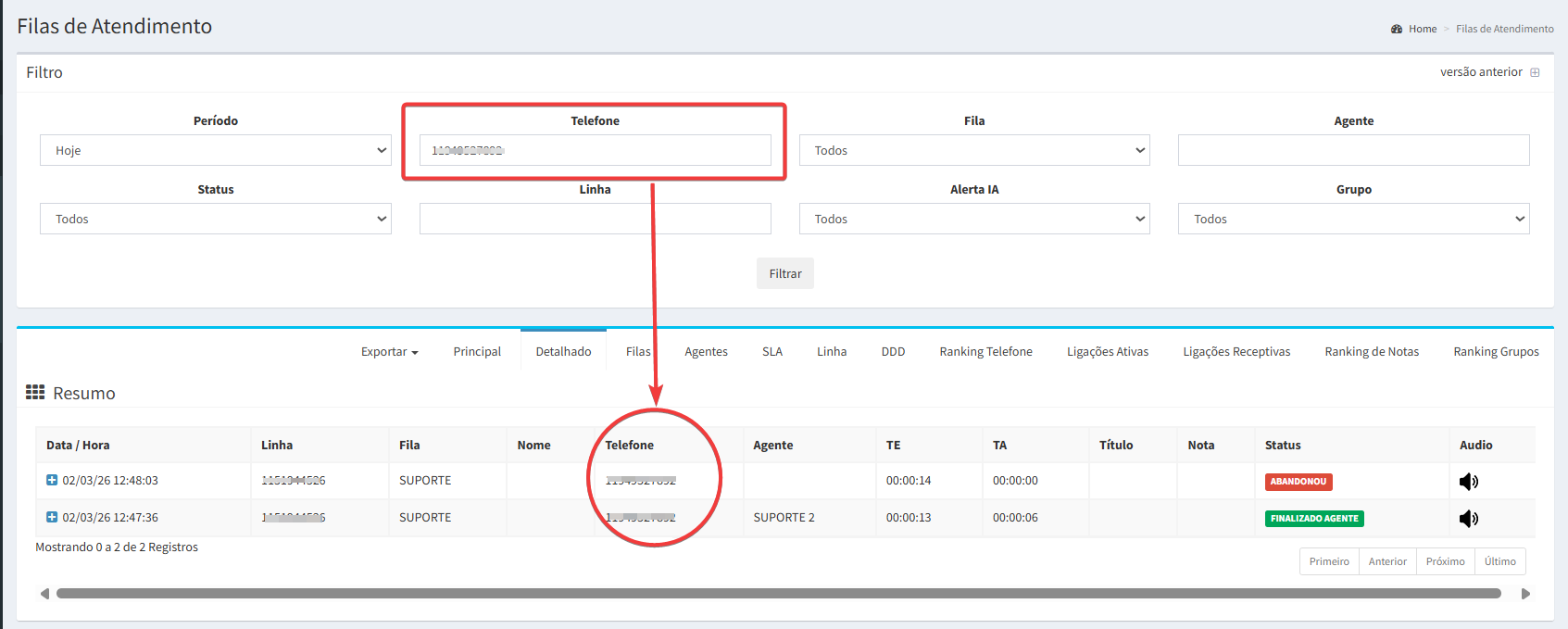Screen dimensions: 1568x629
Task: Open the Status filter dropdown
Action: (215, 219)
